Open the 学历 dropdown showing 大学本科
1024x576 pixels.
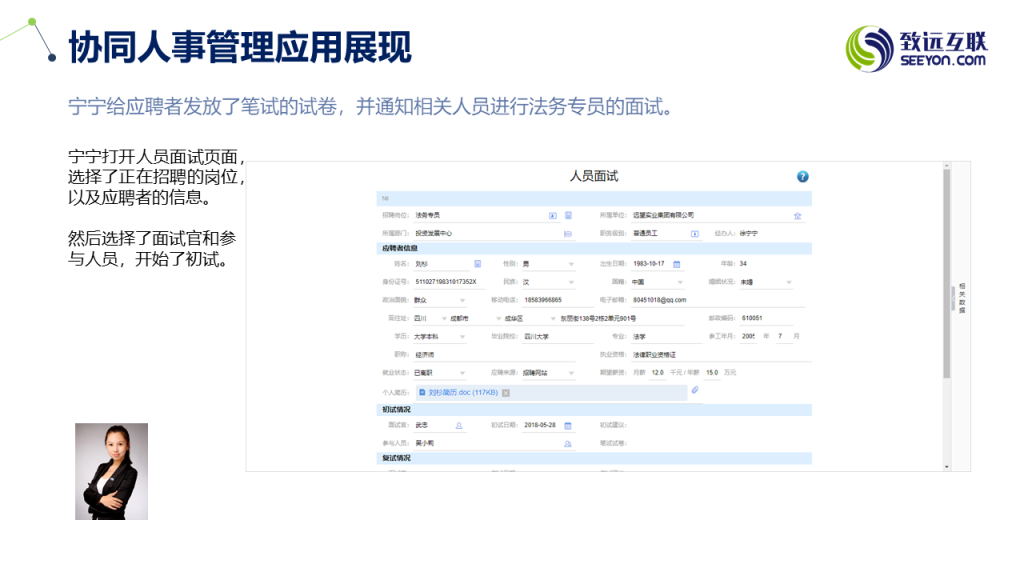pos(462,337)
